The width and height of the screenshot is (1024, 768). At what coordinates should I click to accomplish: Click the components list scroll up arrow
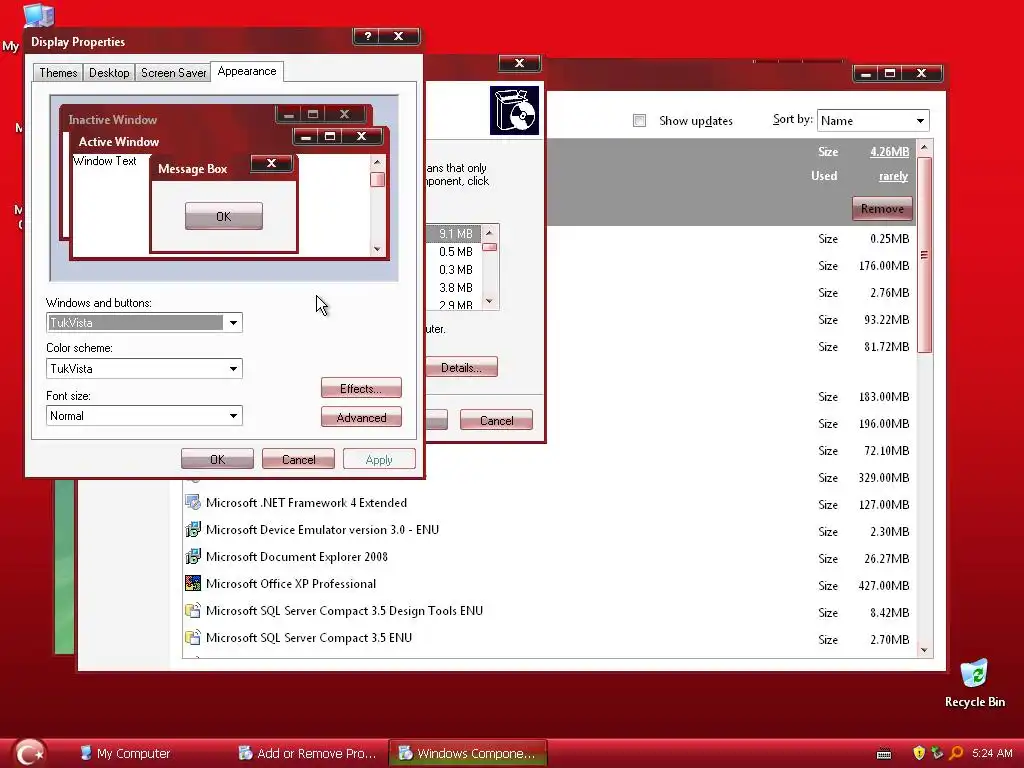click(489, 232)
